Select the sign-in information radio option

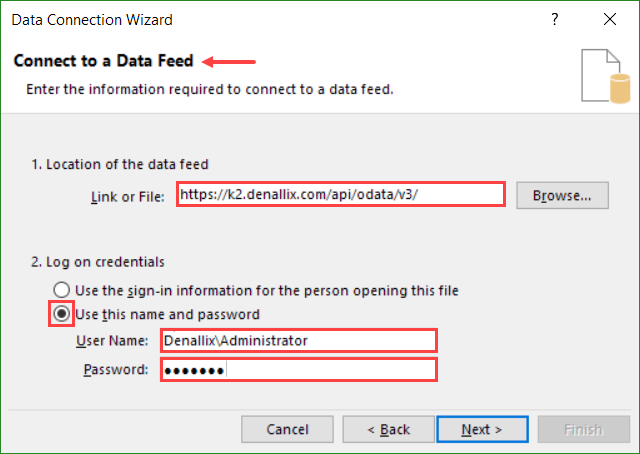(x=65, y=291)
